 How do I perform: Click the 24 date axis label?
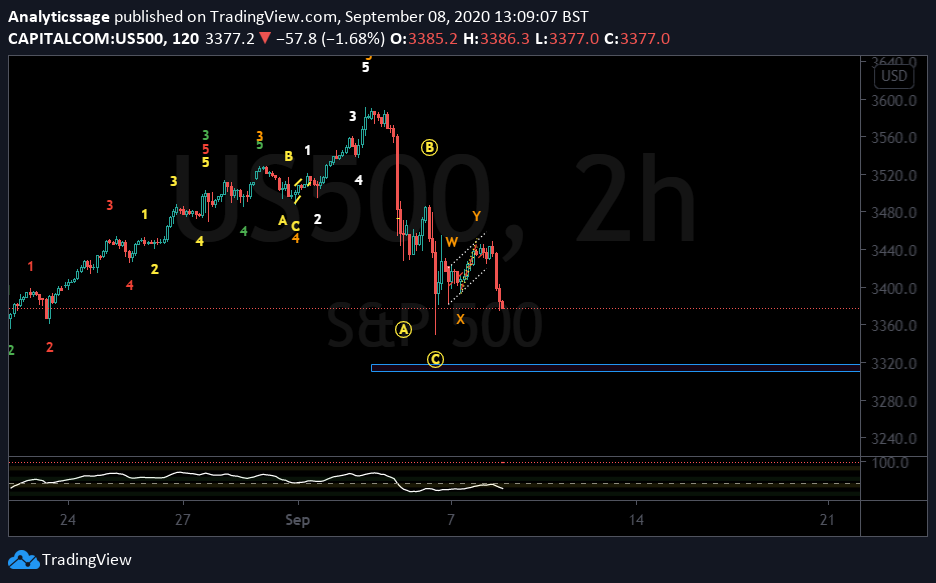68,520
